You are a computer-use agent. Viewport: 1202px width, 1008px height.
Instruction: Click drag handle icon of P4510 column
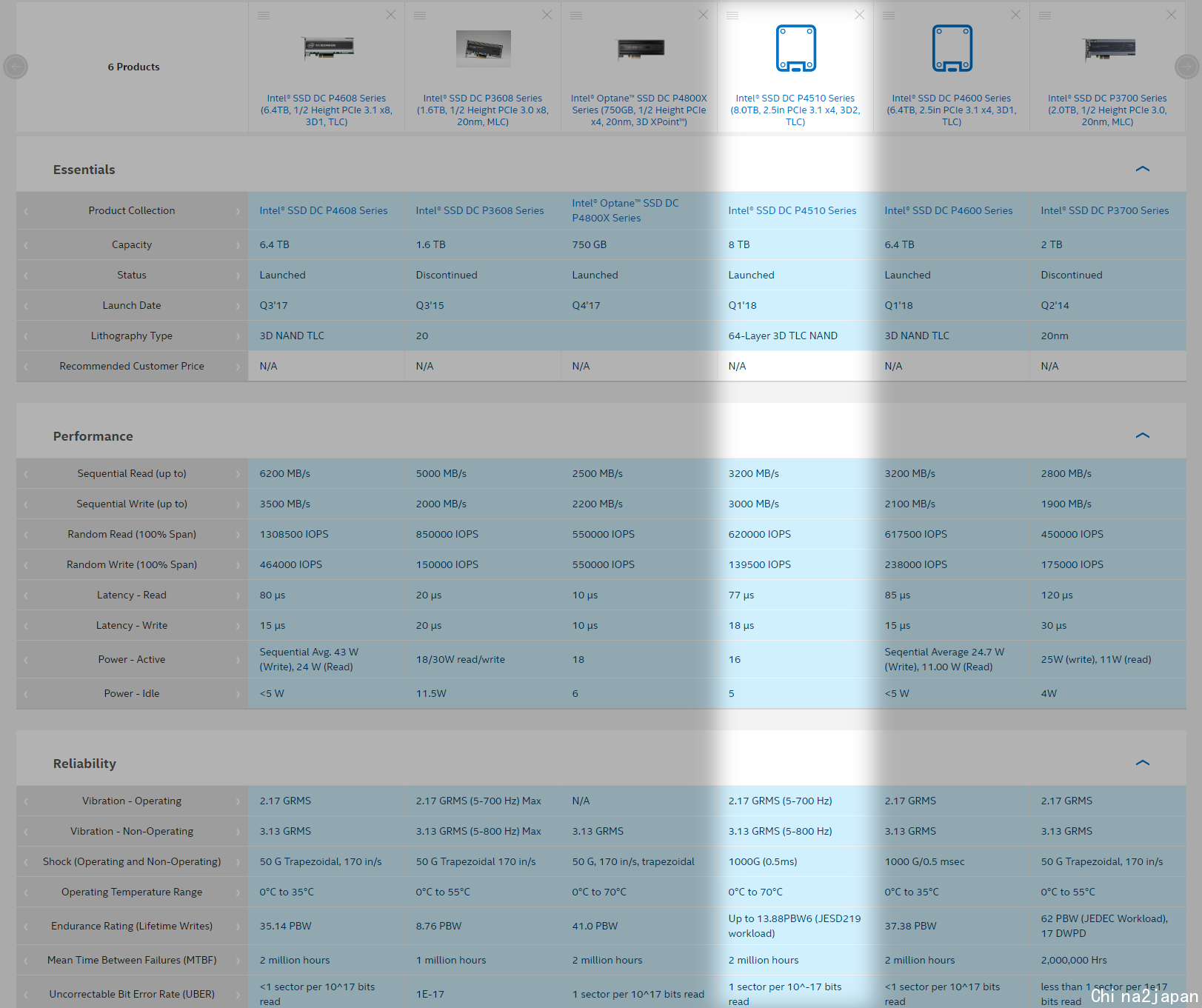click(x=732, y=16)
